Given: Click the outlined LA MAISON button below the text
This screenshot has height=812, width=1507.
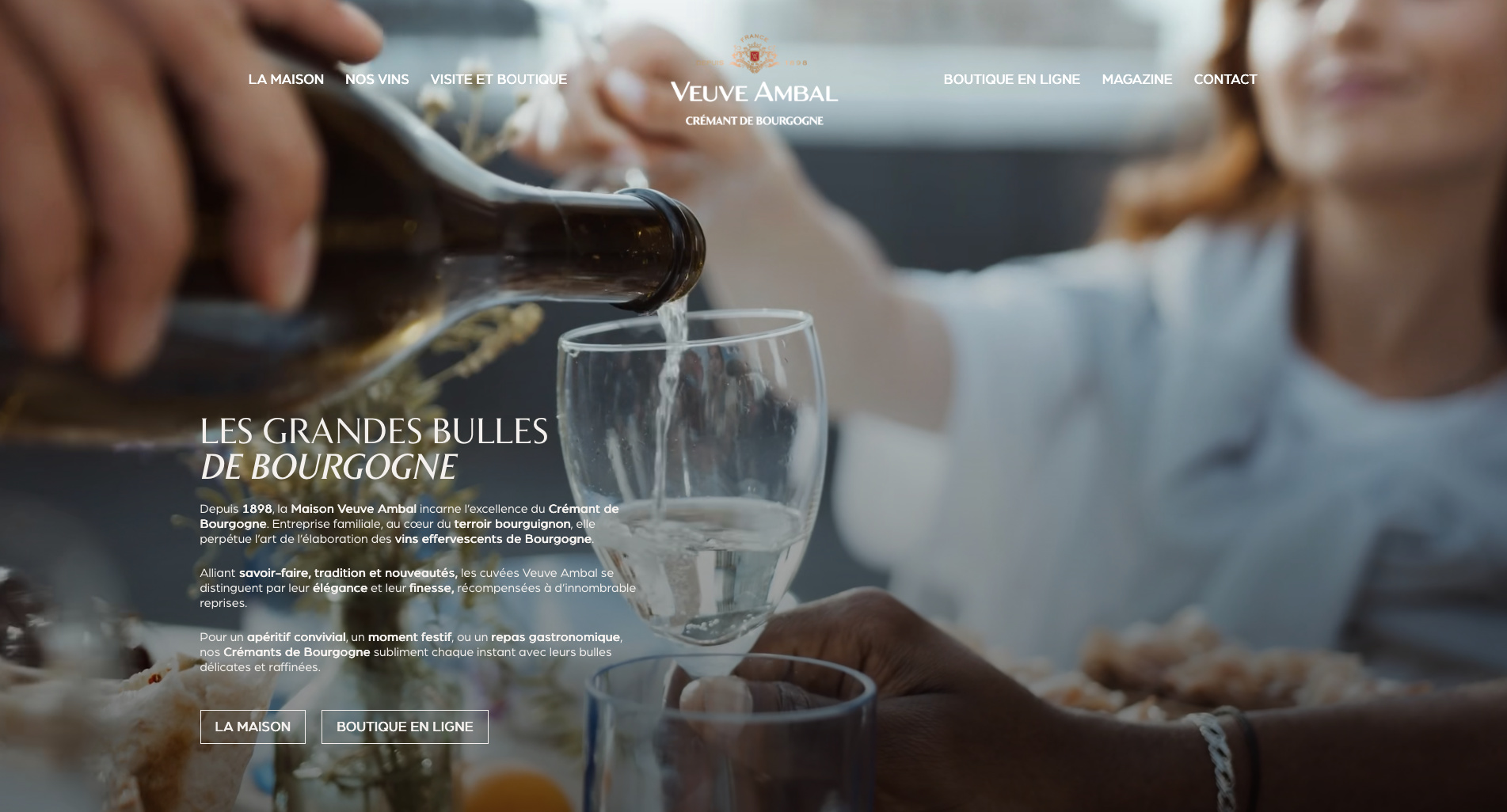Looking at the screenshot, I should pyautogui.click(x=253, y=727).
